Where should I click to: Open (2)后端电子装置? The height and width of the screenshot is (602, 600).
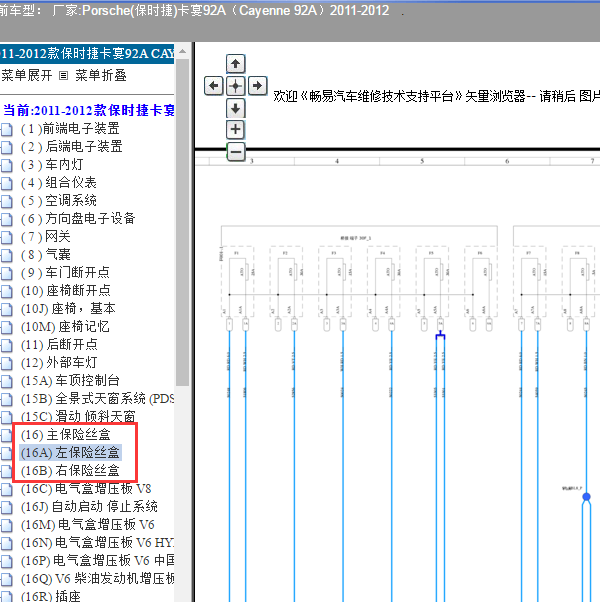71,147
